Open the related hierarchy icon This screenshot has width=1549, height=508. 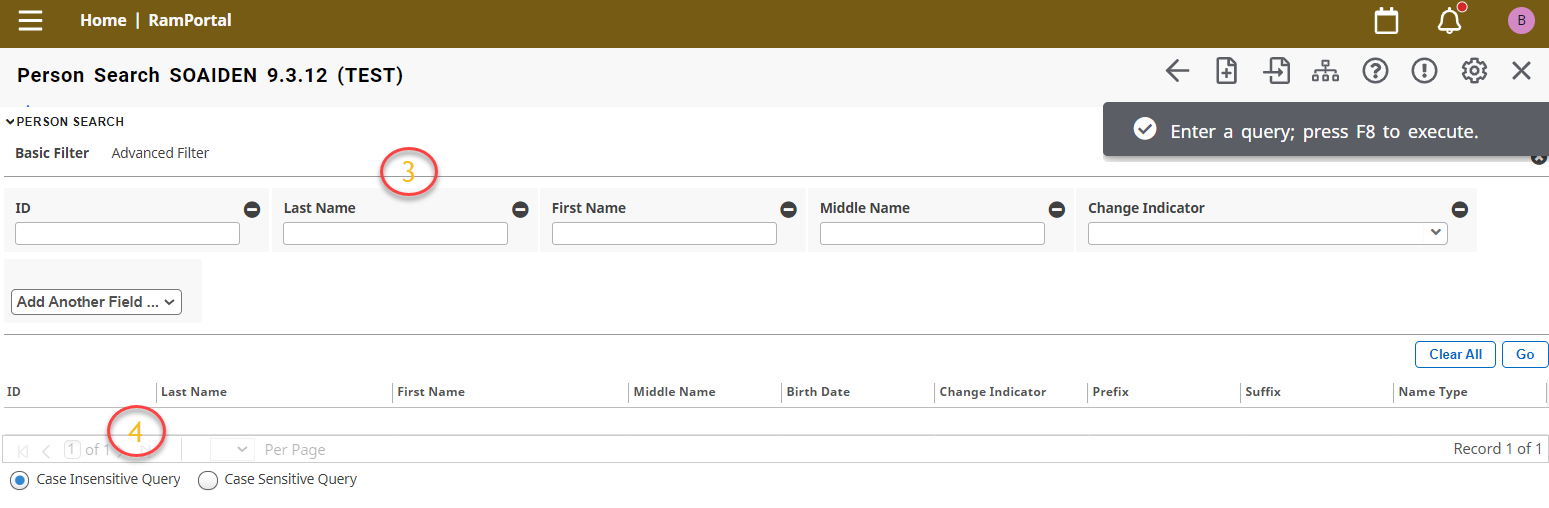point(1325,71)
